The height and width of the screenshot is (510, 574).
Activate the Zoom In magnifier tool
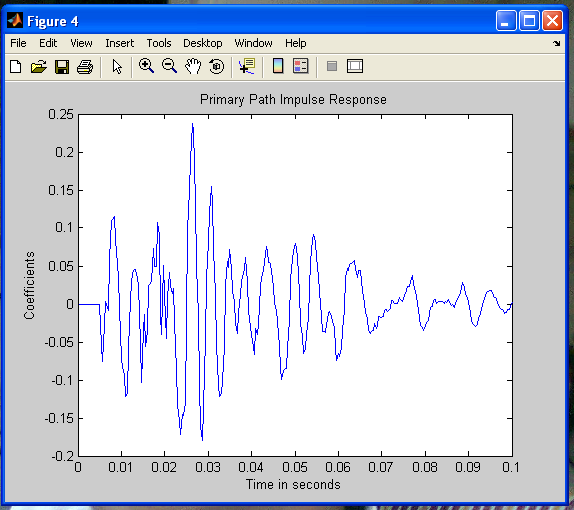[x=146, y=66]
